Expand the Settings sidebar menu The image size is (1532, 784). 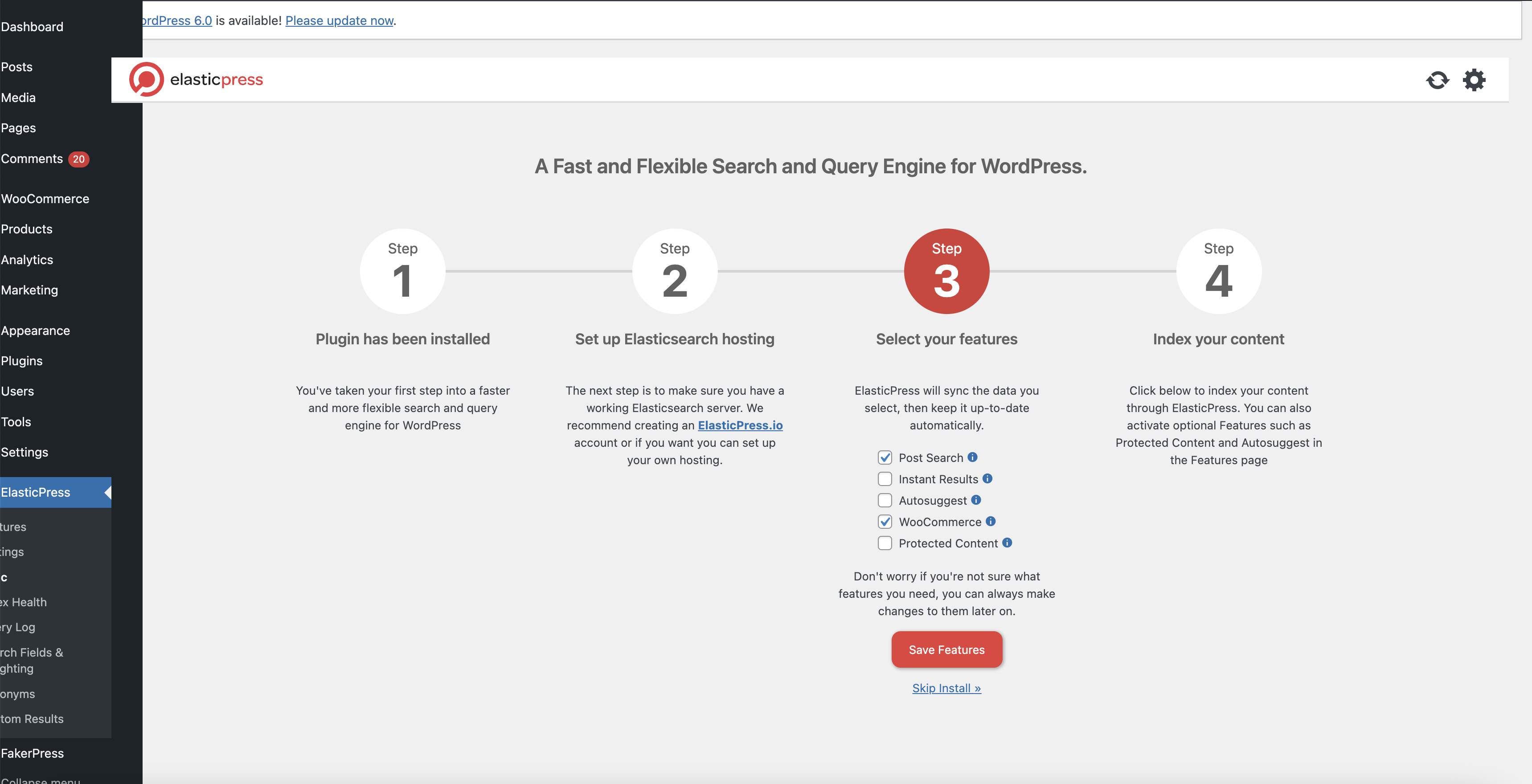(25, 452)
